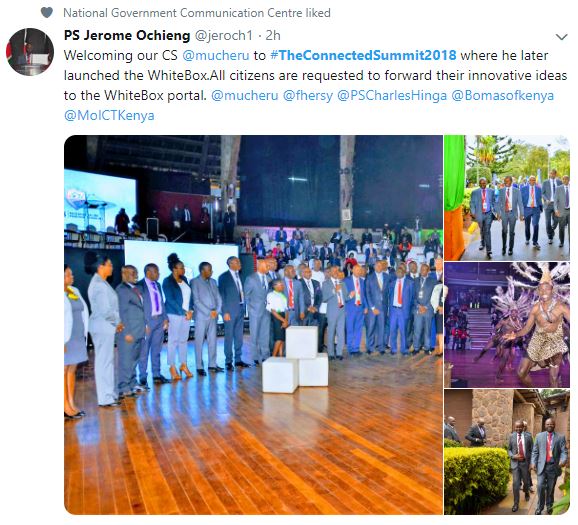
Task: Open the first @mucheru mention link
Action: [x=216, y=55]
